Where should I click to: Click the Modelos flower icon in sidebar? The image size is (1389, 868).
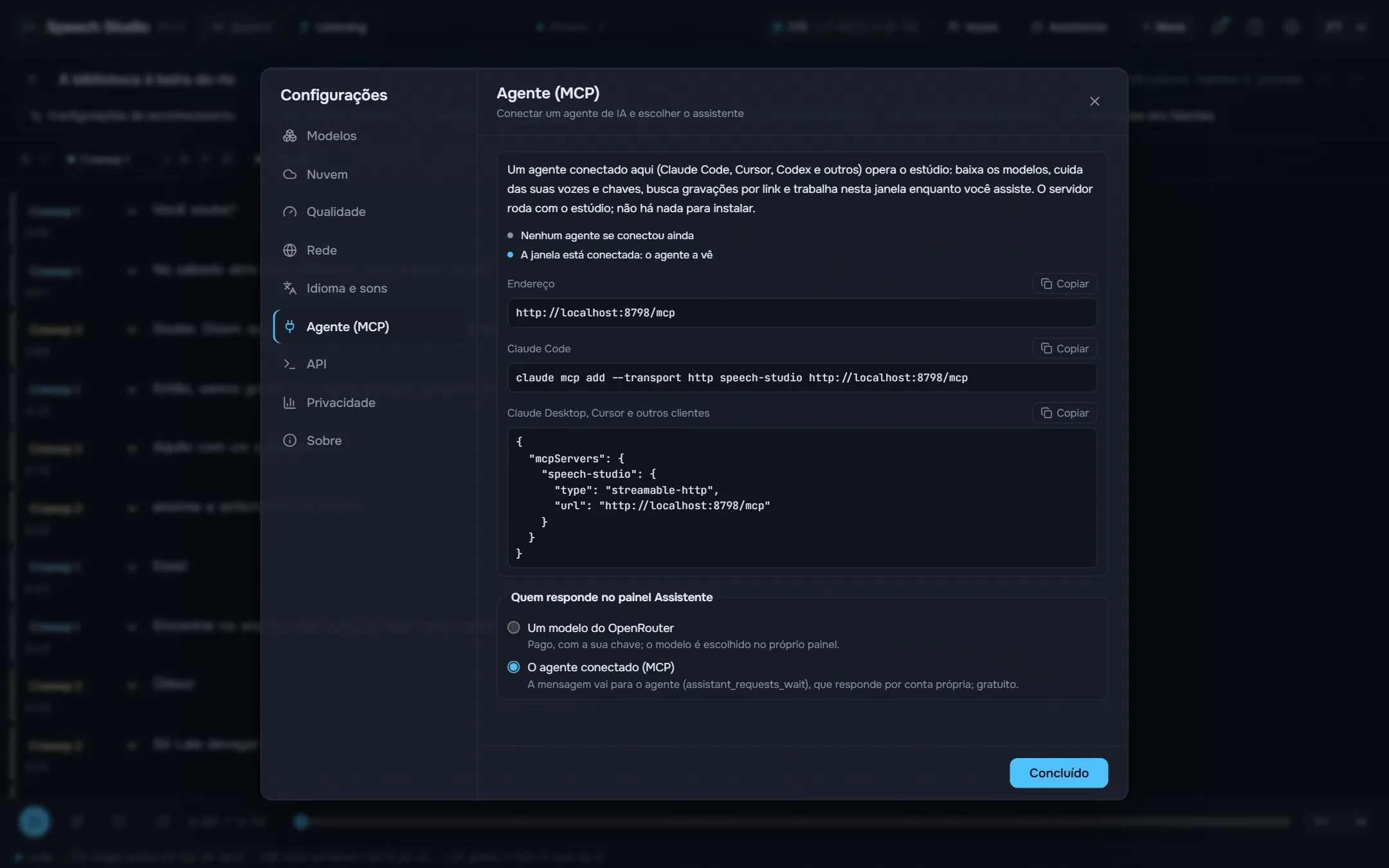coord(290,136)
